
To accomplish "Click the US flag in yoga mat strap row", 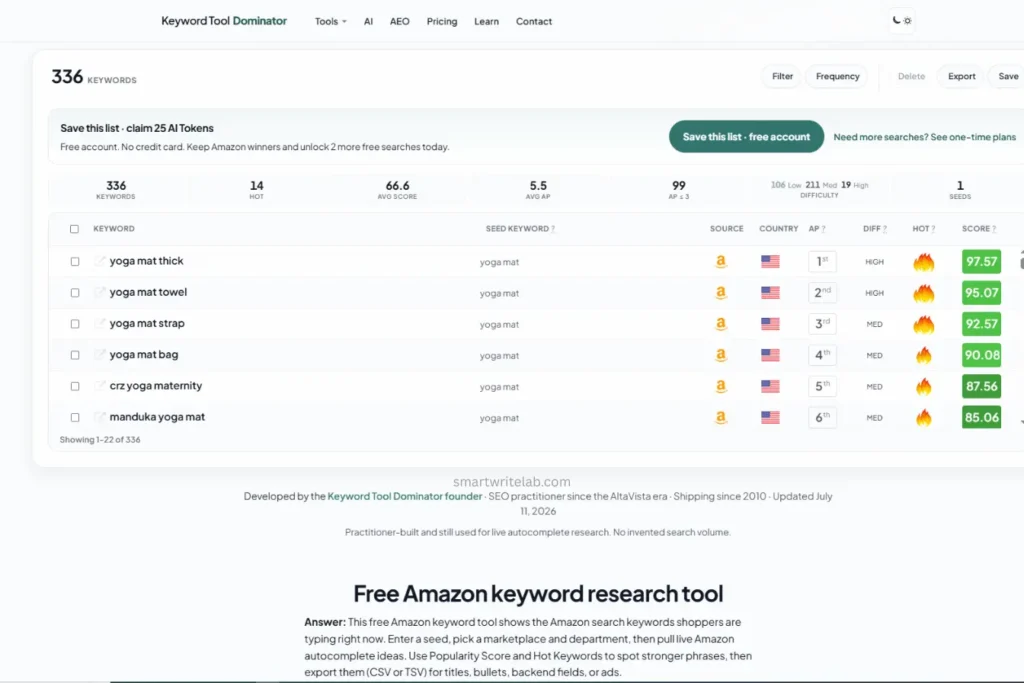I will (x=771, y=325).
